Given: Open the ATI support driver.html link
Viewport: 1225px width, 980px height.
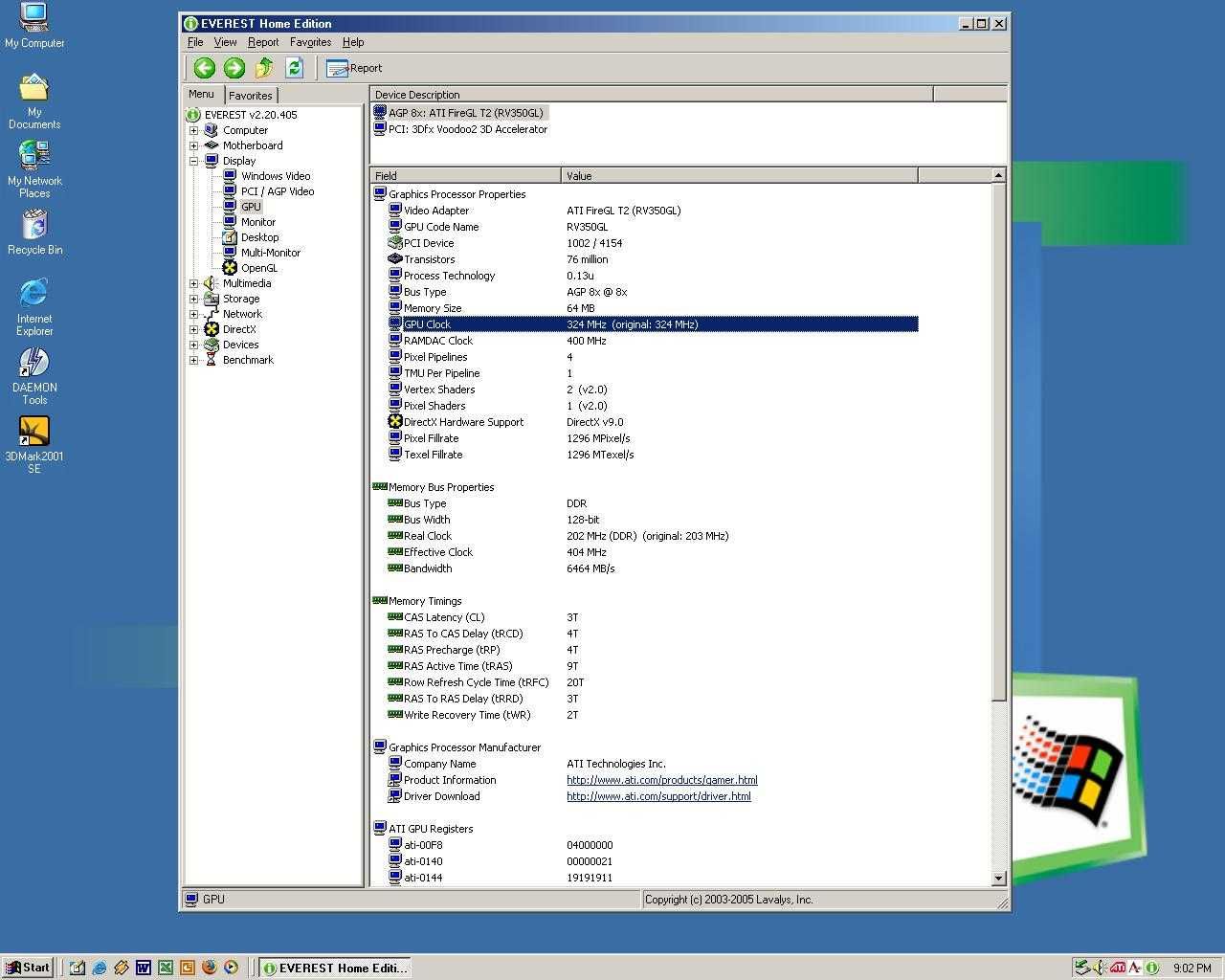Looking at the screenshot, I should tap(658, 796).
